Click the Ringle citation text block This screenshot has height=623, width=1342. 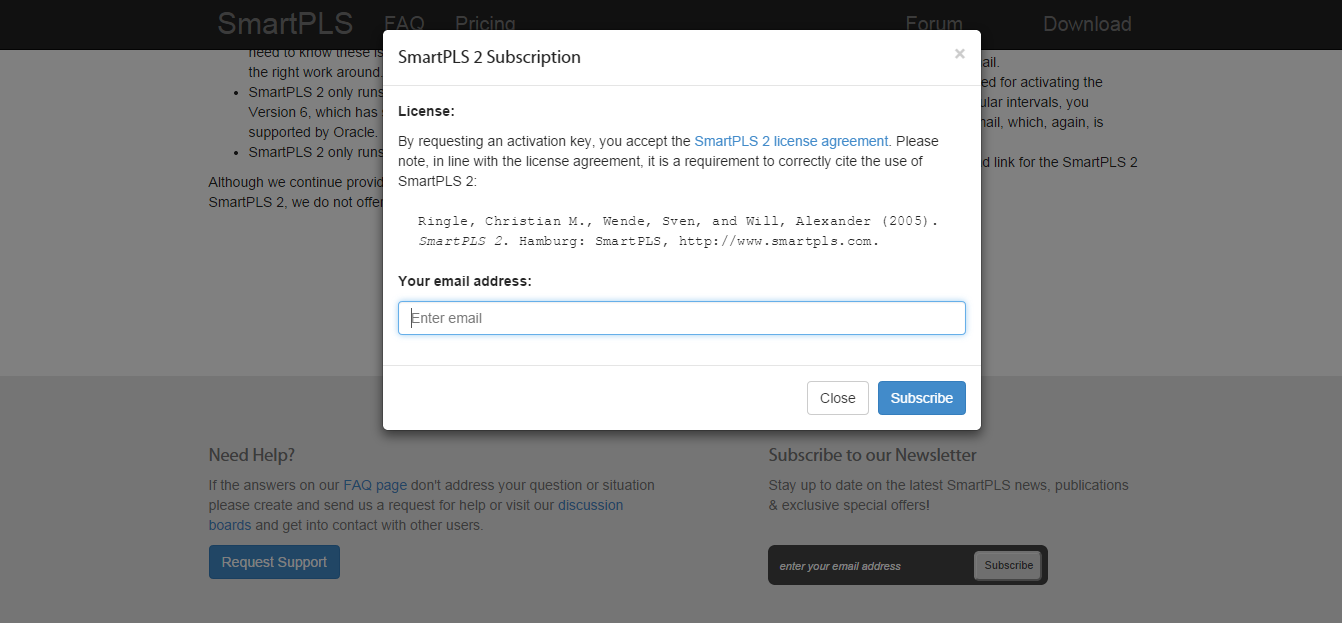(678, 231)
